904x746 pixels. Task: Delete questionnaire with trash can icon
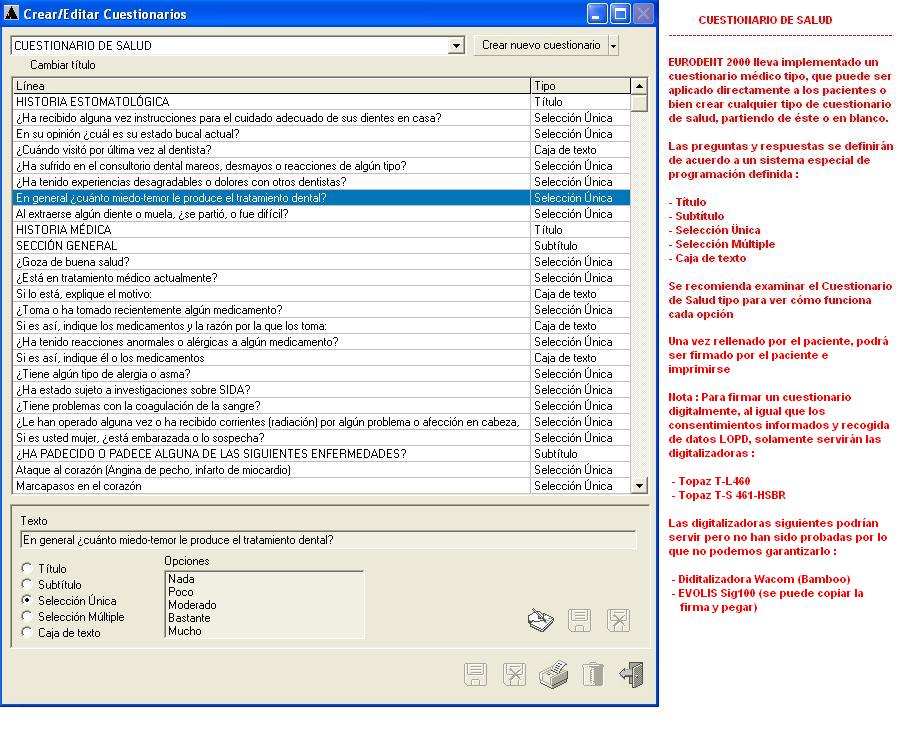[x=593, y=674]
